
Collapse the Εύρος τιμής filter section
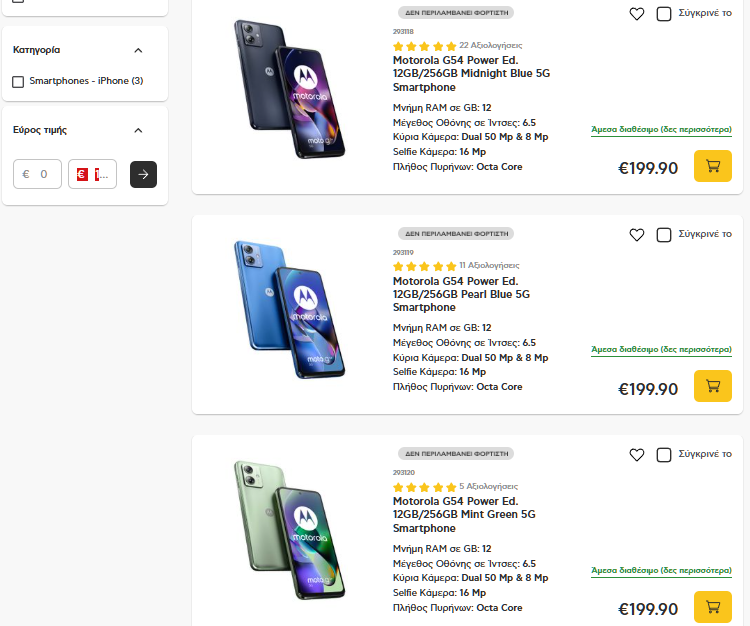(x=138, y=130)
